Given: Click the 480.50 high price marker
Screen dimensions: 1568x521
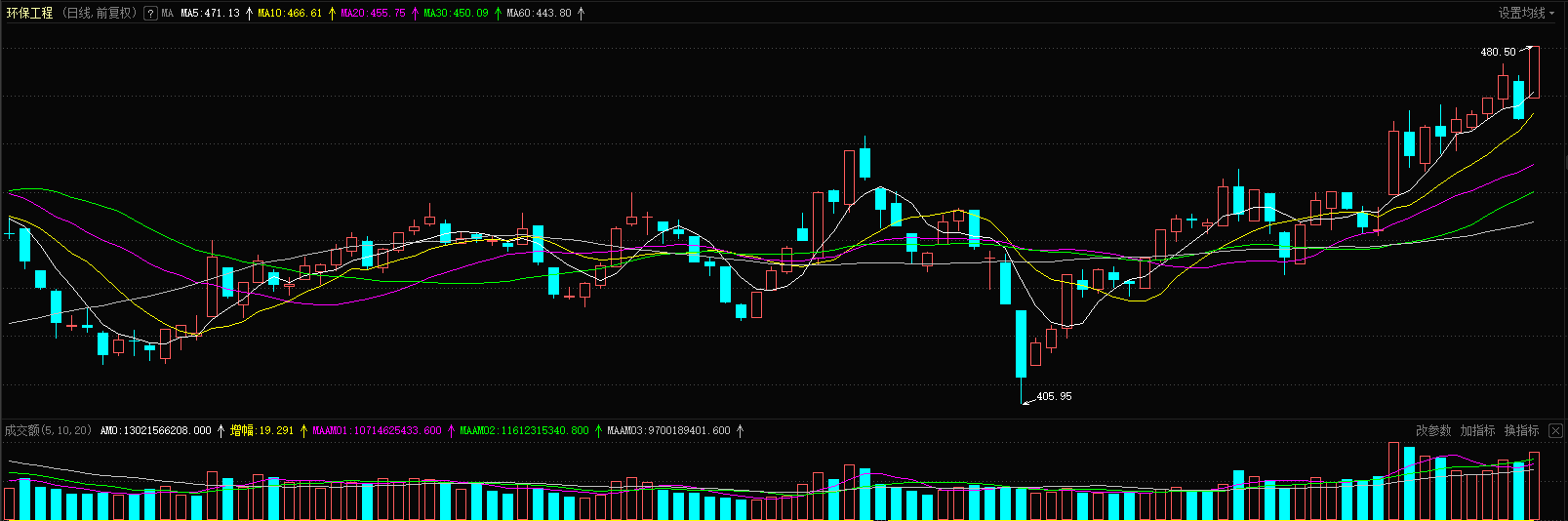Looking at the screenshot, I should point(1498,52).
